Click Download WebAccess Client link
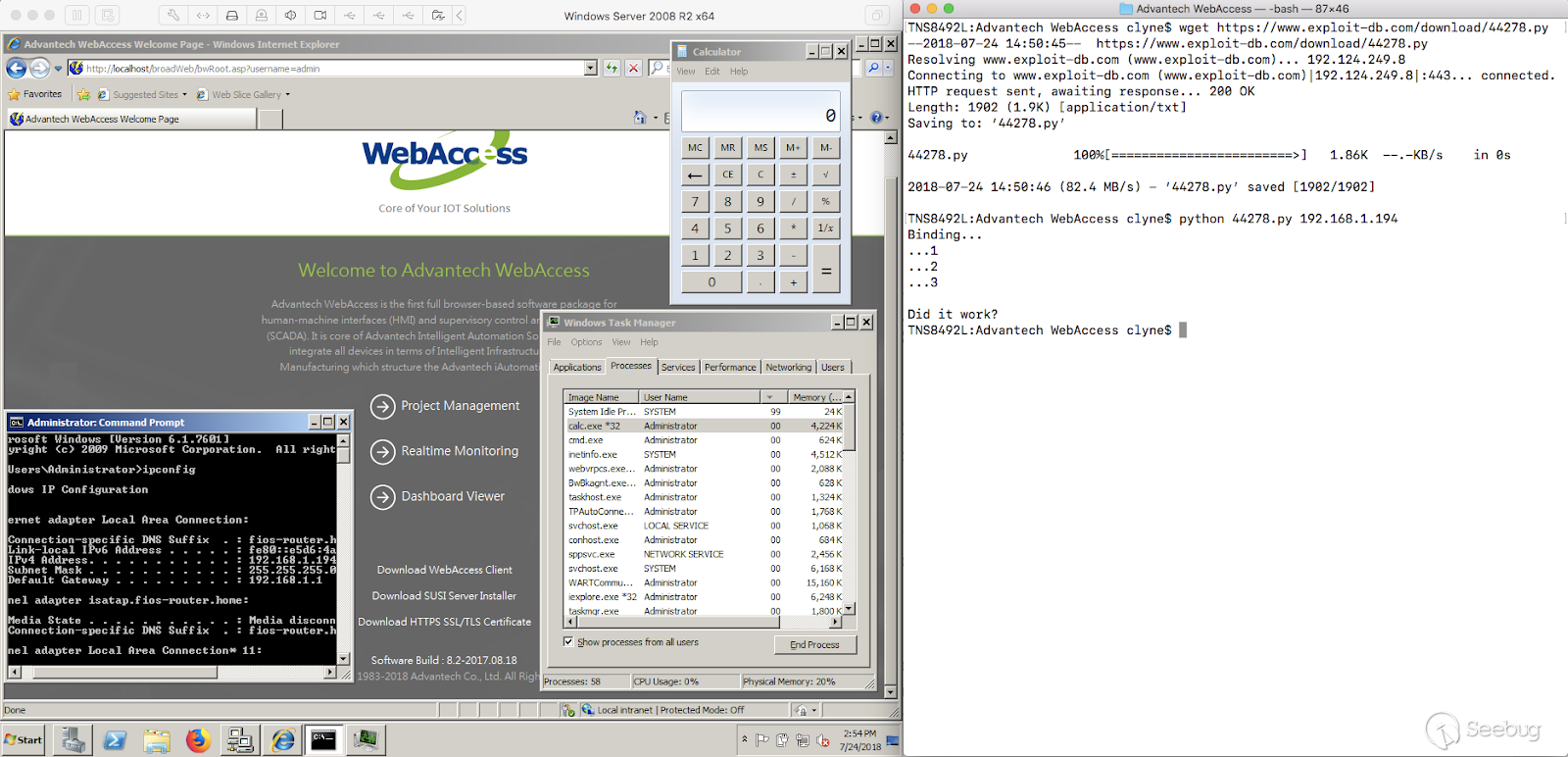The height and width of the screenshot is (757, 1568). click(x=445, y=570)
